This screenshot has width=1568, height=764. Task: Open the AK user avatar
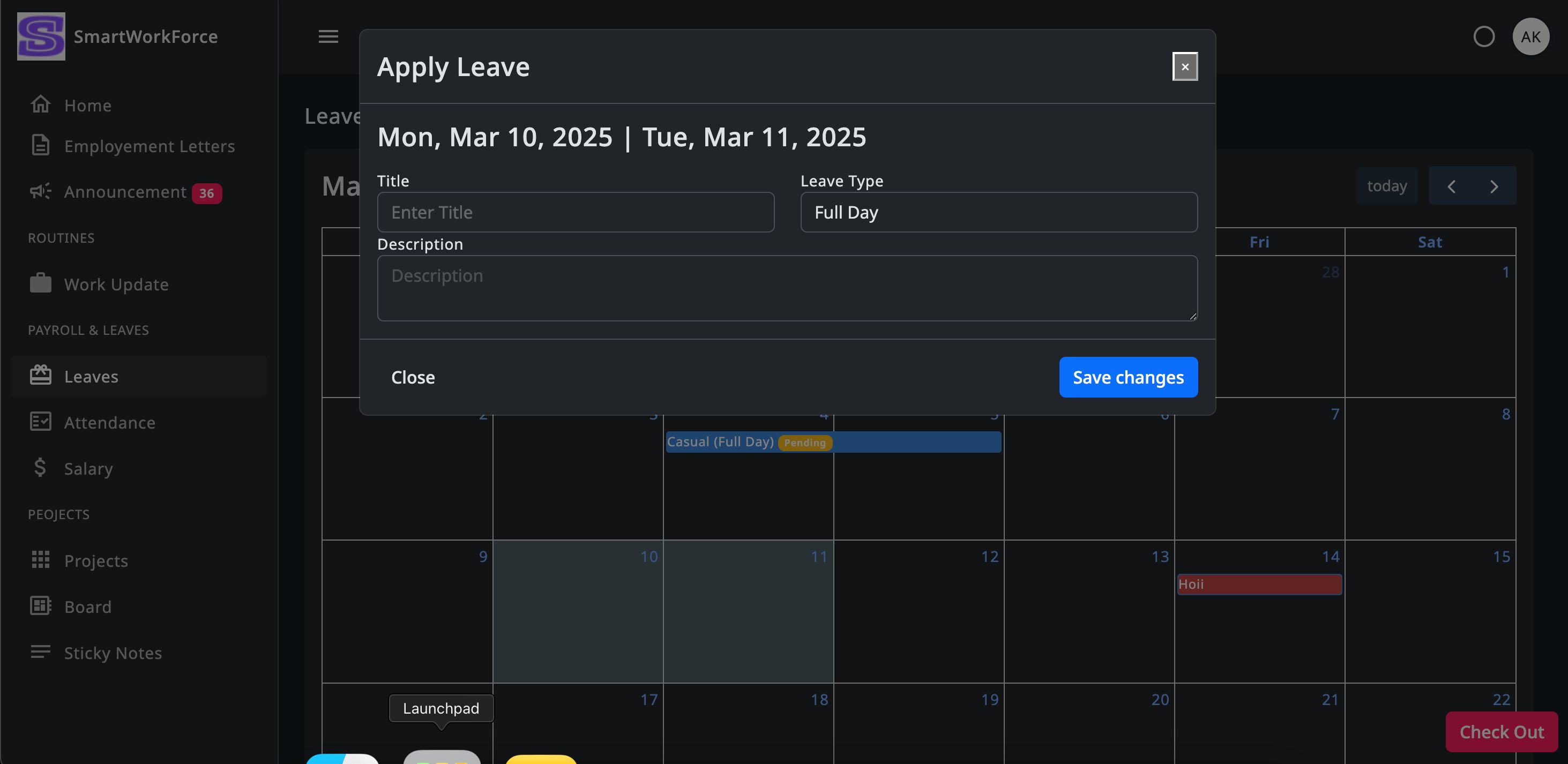[x=1530, y=36]
